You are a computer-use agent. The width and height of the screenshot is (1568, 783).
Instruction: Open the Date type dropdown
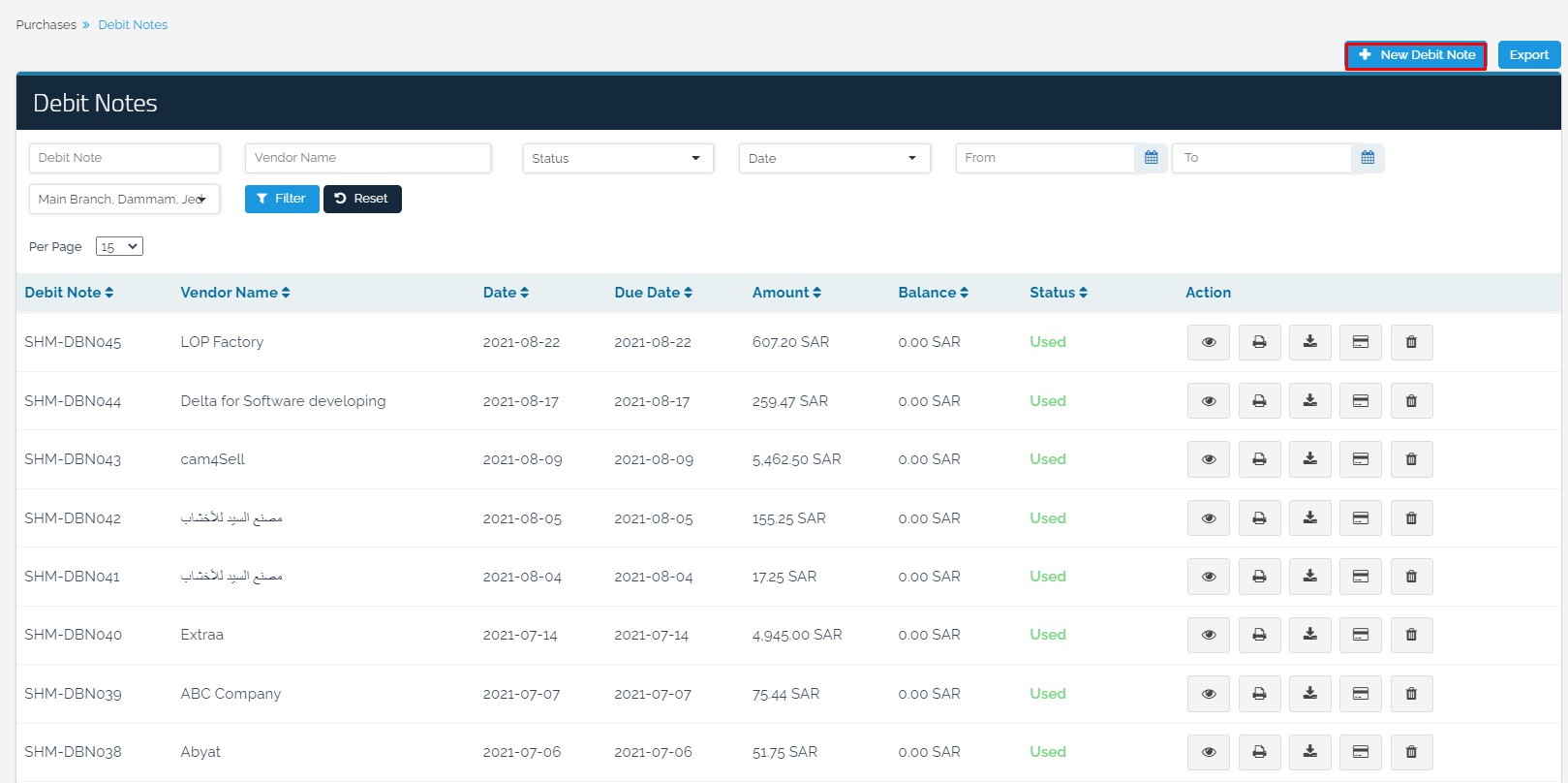click(x=834, y=158)
